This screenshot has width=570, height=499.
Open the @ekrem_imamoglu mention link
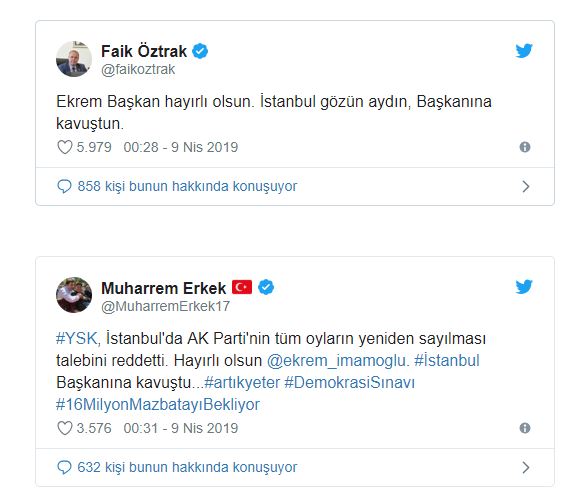pos(336,361)
